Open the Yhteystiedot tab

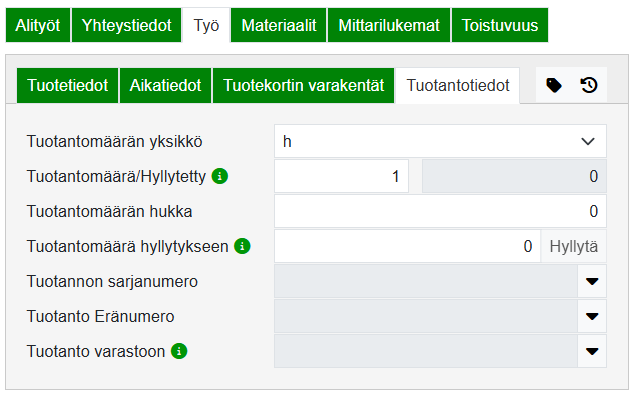[x=126, y=25]
